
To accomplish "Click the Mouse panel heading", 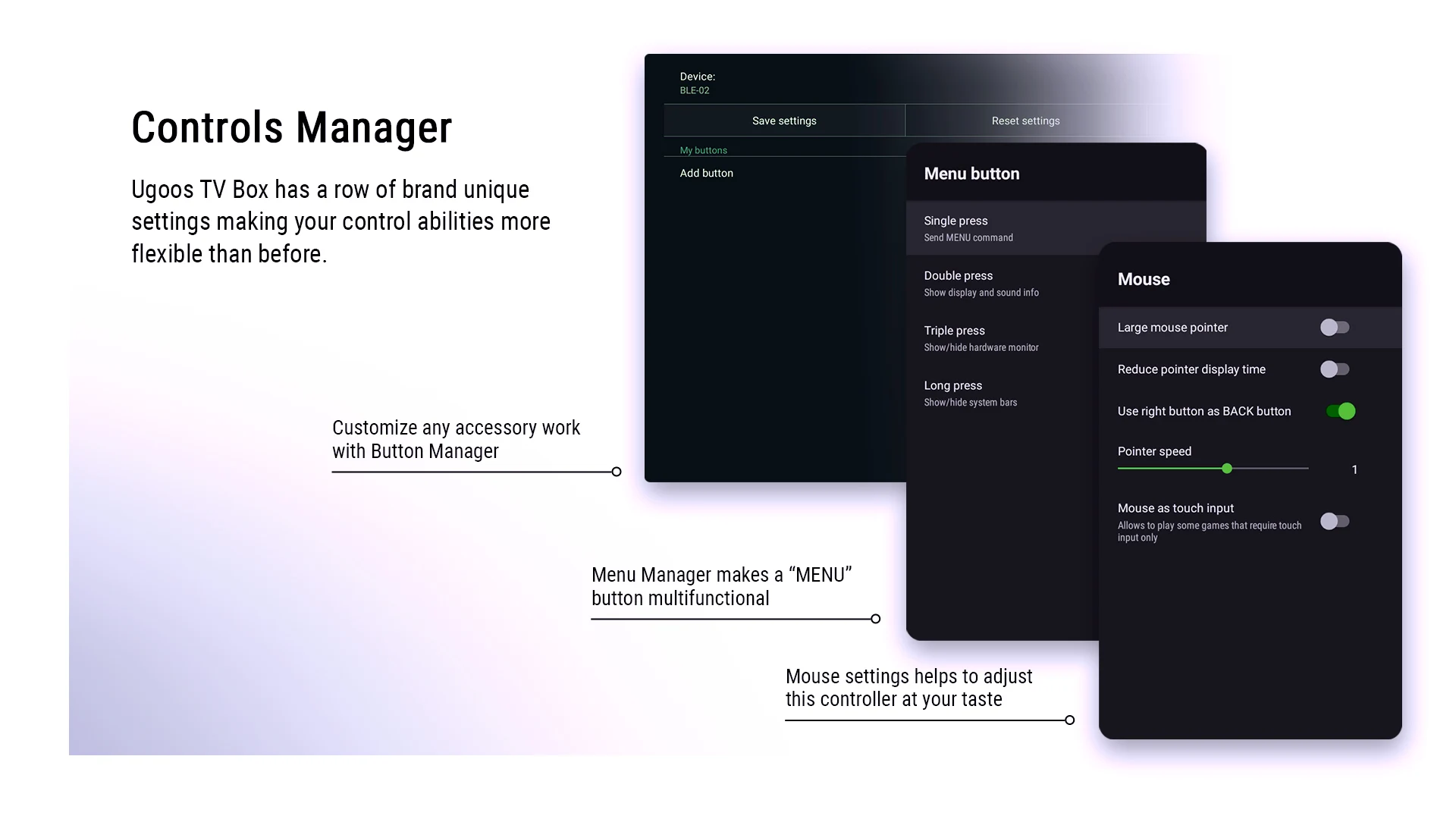I will coord(1144,279).
